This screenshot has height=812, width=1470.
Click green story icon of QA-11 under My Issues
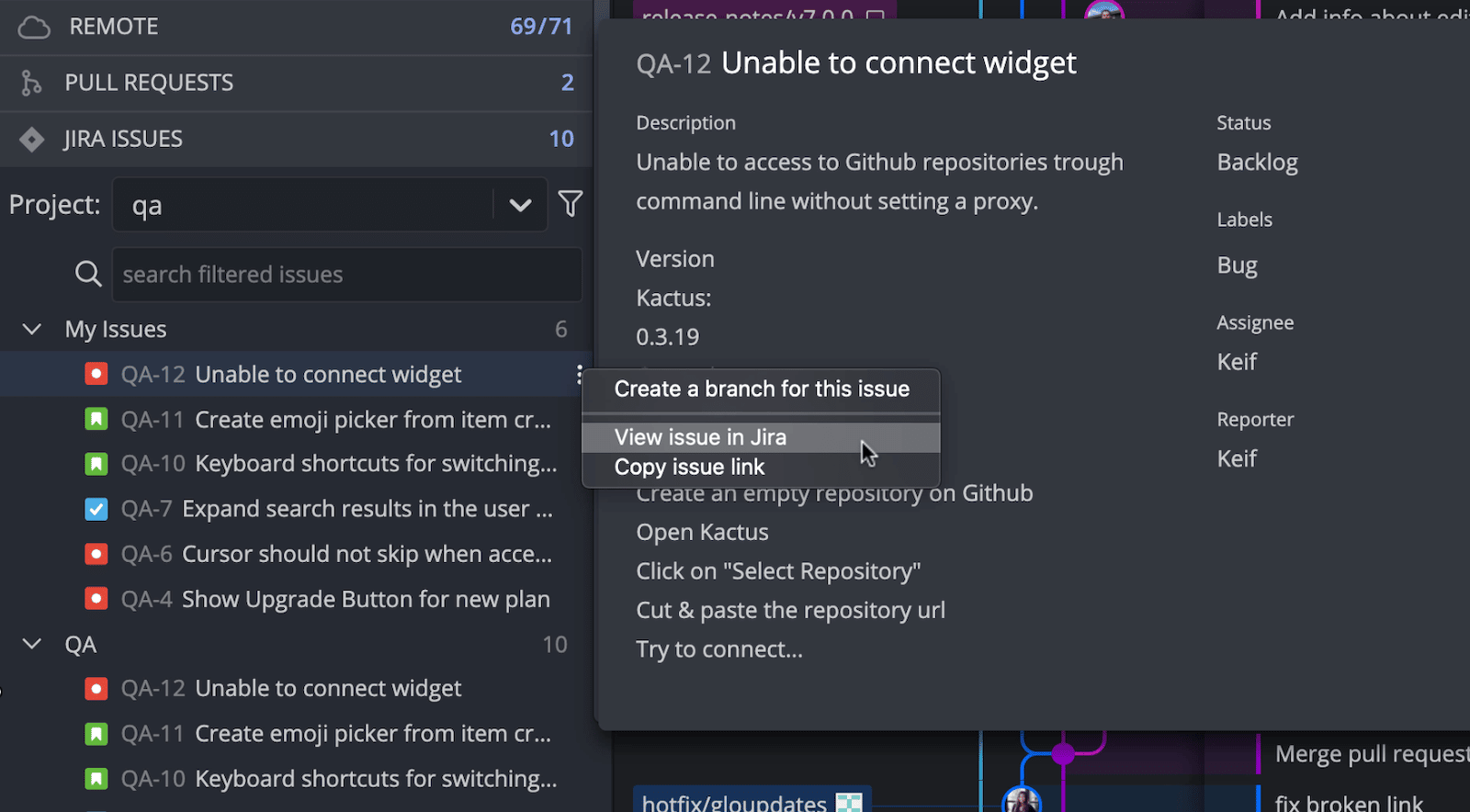(96, 420)
